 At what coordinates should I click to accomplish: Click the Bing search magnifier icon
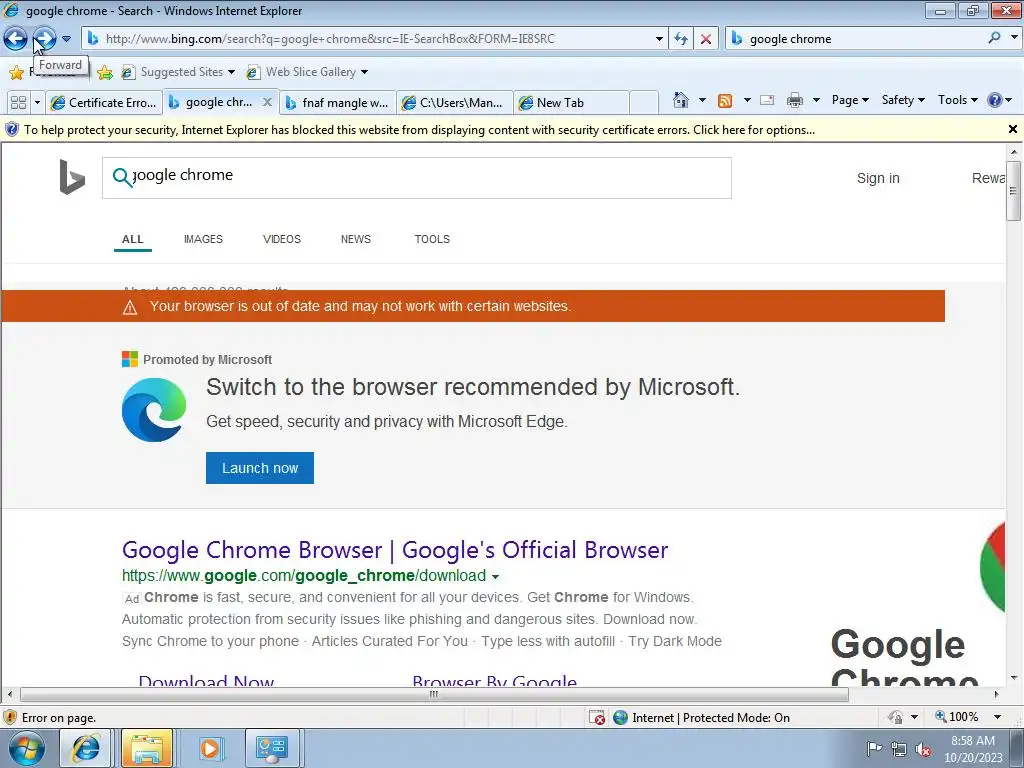tap(122, 177)
